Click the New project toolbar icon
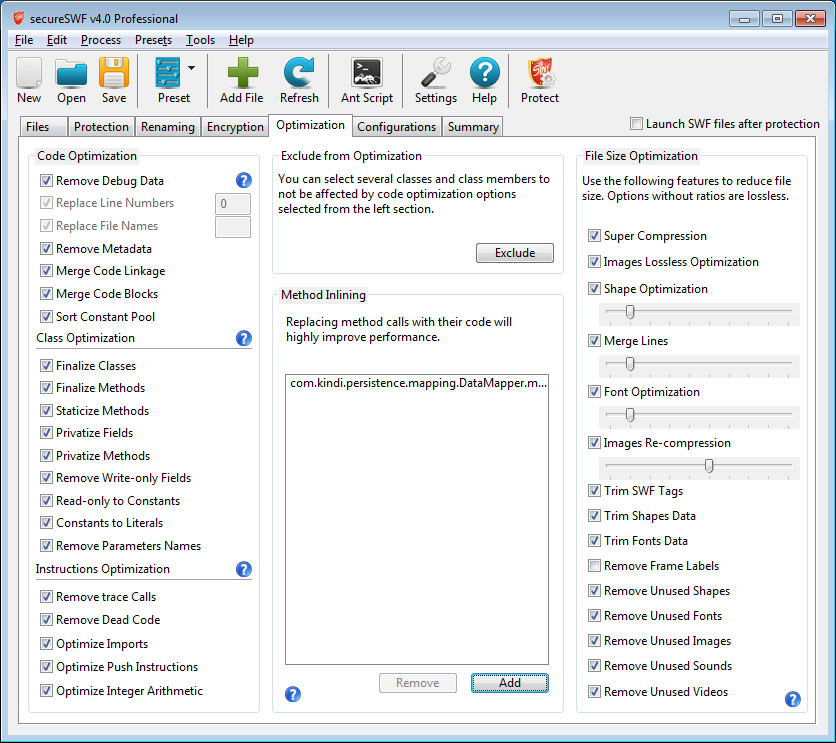This screenshot has width=836, height=743. [x=29, y=74]
